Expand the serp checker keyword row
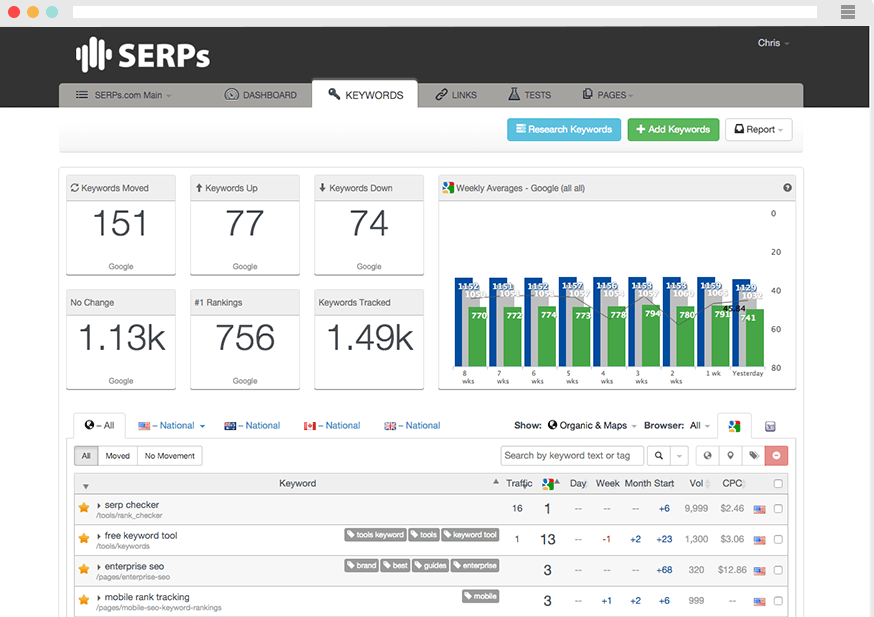 click(99, 505)
